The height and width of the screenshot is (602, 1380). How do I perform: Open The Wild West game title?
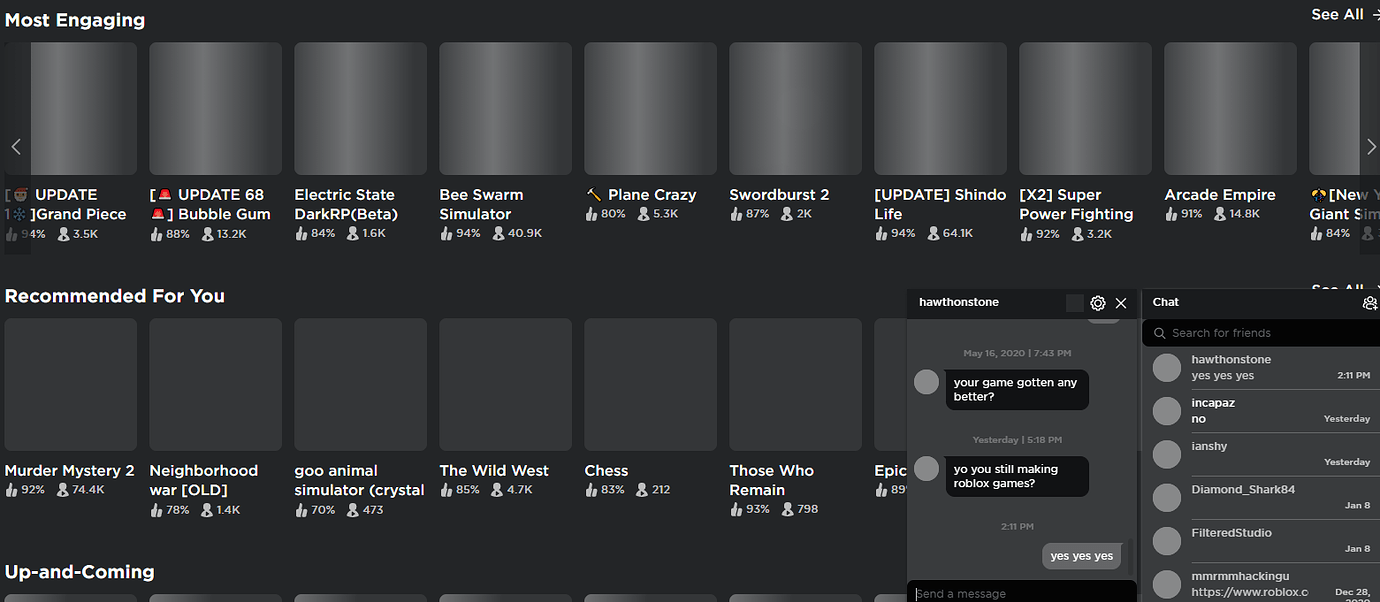(x=494, y=471)
